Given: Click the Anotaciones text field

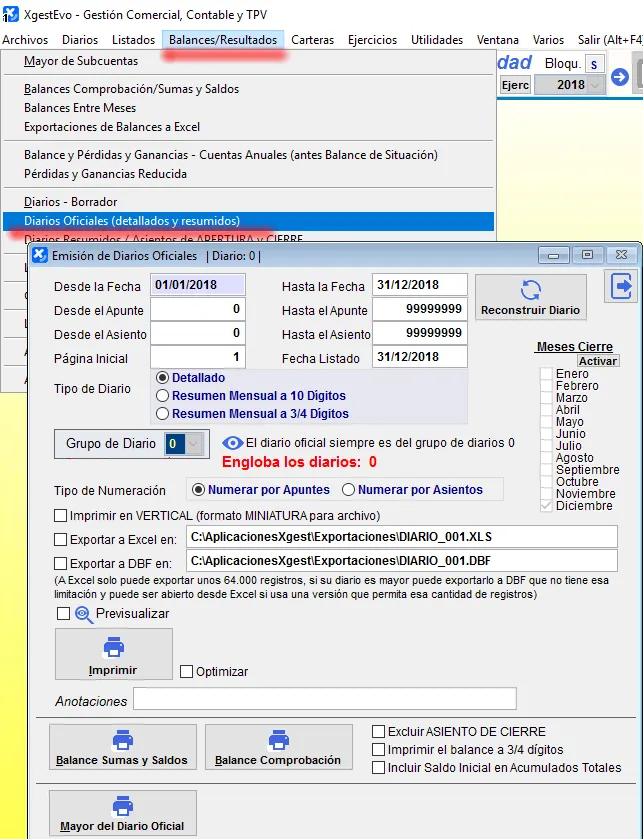Looking at the screenshot, I should (x=325, y=698).
